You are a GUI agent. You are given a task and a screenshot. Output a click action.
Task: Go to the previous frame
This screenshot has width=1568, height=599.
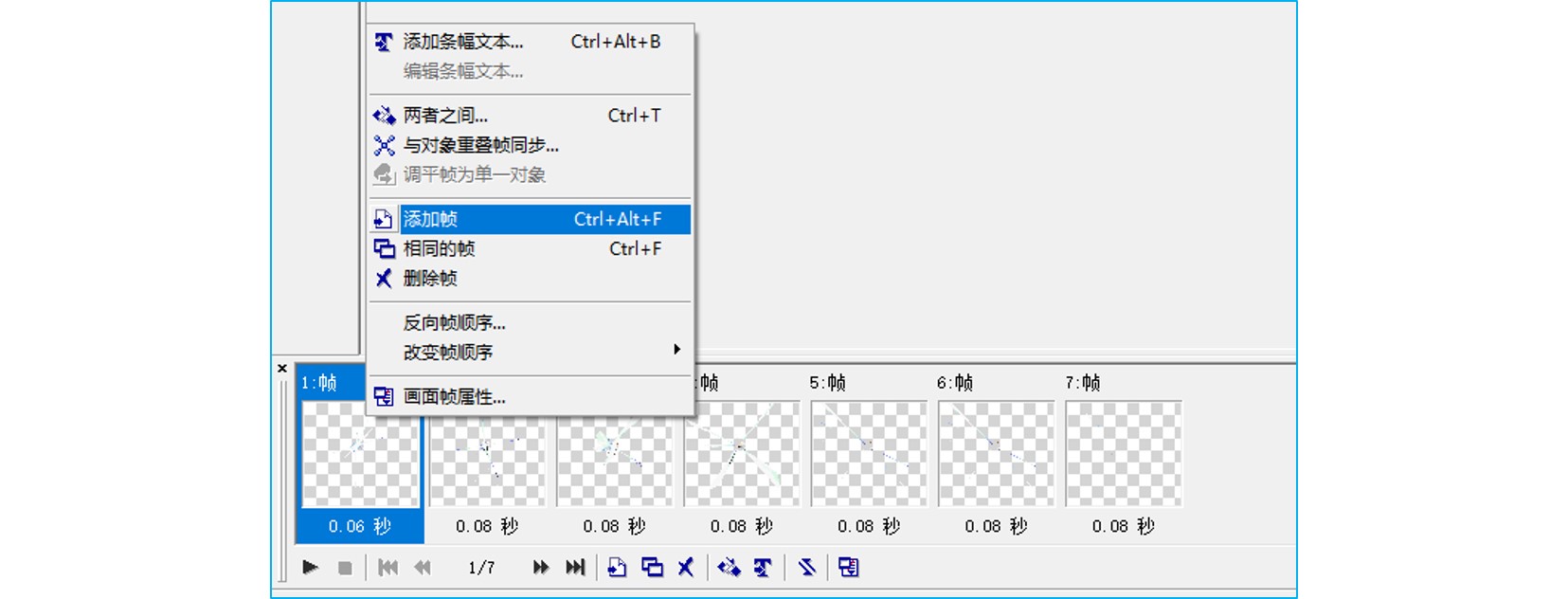tap(423, 567)
